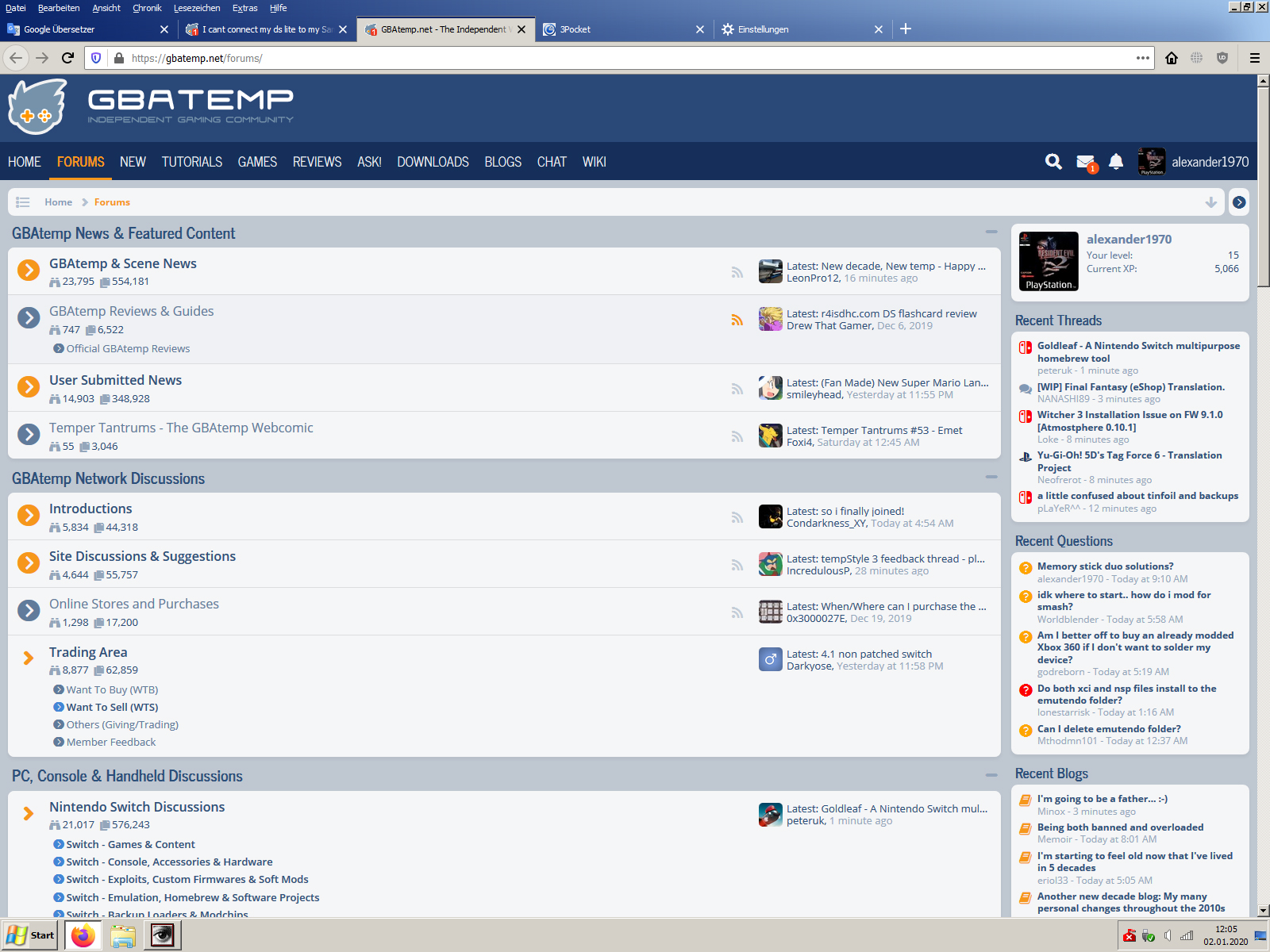Open the Want To Sell (WTS) subforum
This screenshot has width=1270, height=952.
tap(112, 707)
